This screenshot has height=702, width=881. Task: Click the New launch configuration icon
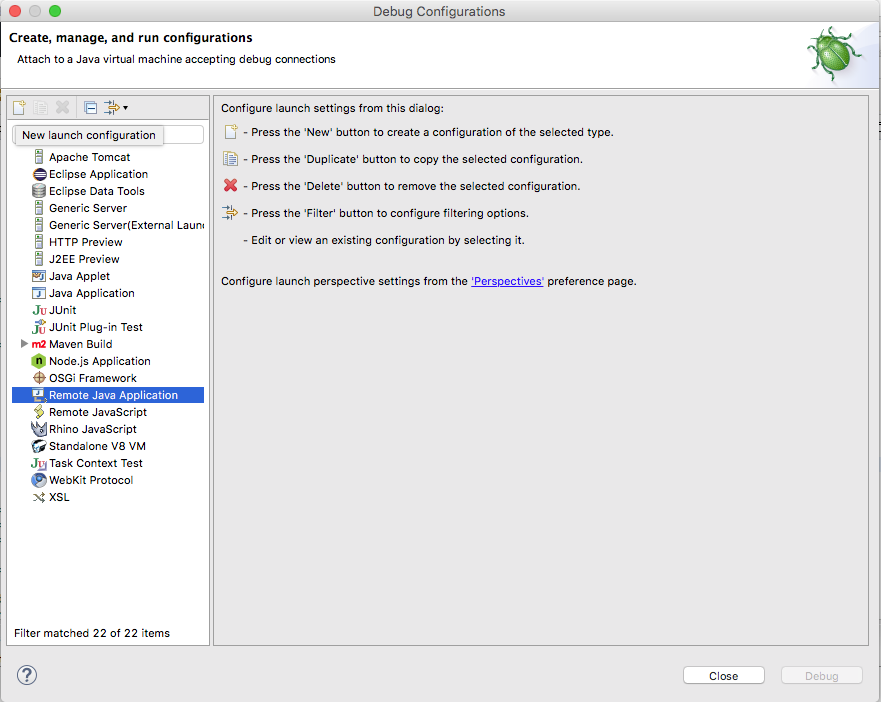[x=19, y=107]
